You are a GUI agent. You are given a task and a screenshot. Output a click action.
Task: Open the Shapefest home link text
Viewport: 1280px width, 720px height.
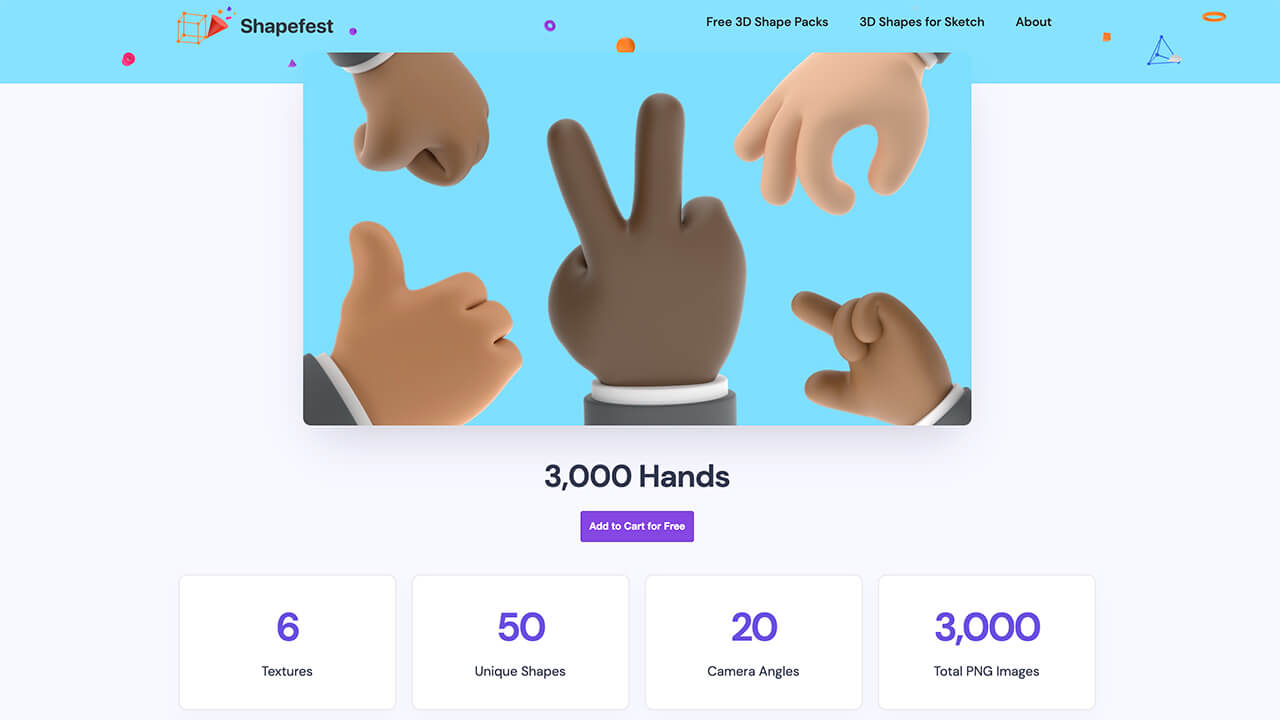click(287, 27)
